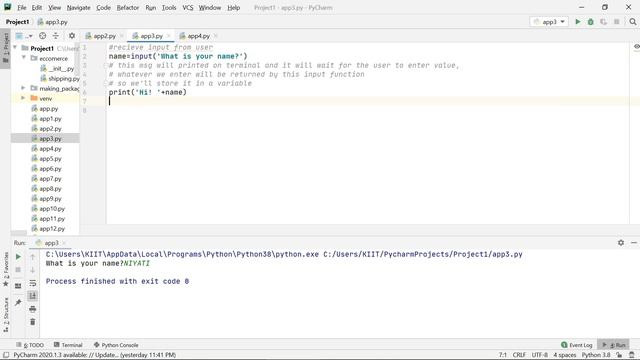The image size is (640, 360).
Task: Clear all Run console output with the trash icon
Action: click(x=33, y=322)
